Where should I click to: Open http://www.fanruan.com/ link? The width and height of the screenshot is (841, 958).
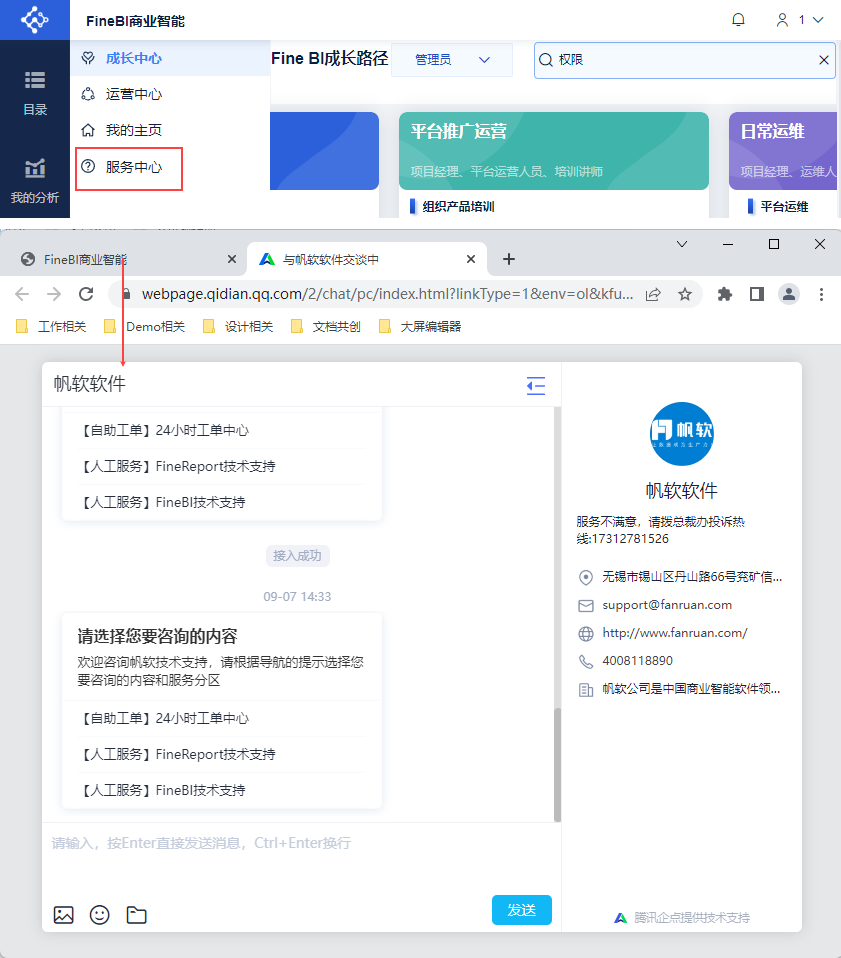(x=675, y=633)
